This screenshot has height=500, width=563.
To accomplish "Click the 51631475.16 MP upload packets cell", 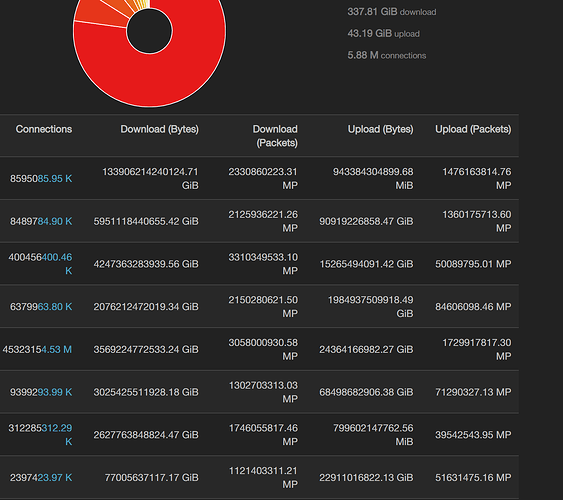I will pyautogui.click(x=473, y=477).
